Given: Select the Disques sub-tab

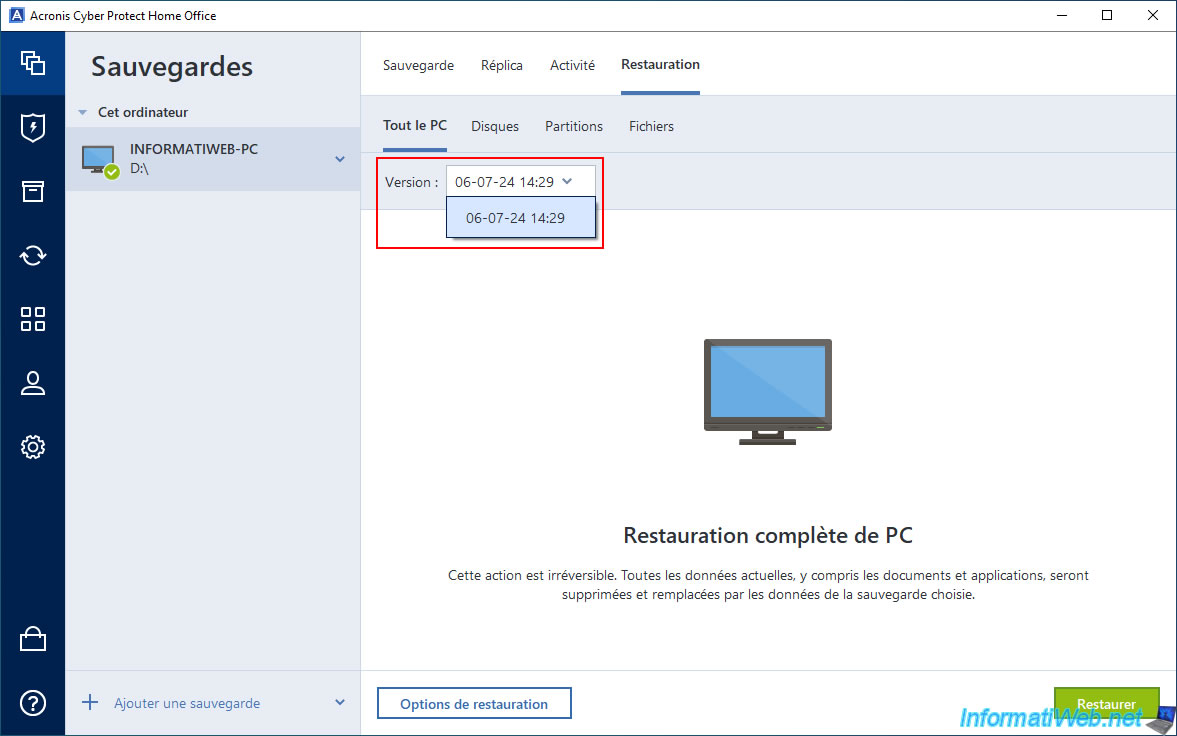Looking at the screenshot, I should pyautogui.click(x=495, y=126).
